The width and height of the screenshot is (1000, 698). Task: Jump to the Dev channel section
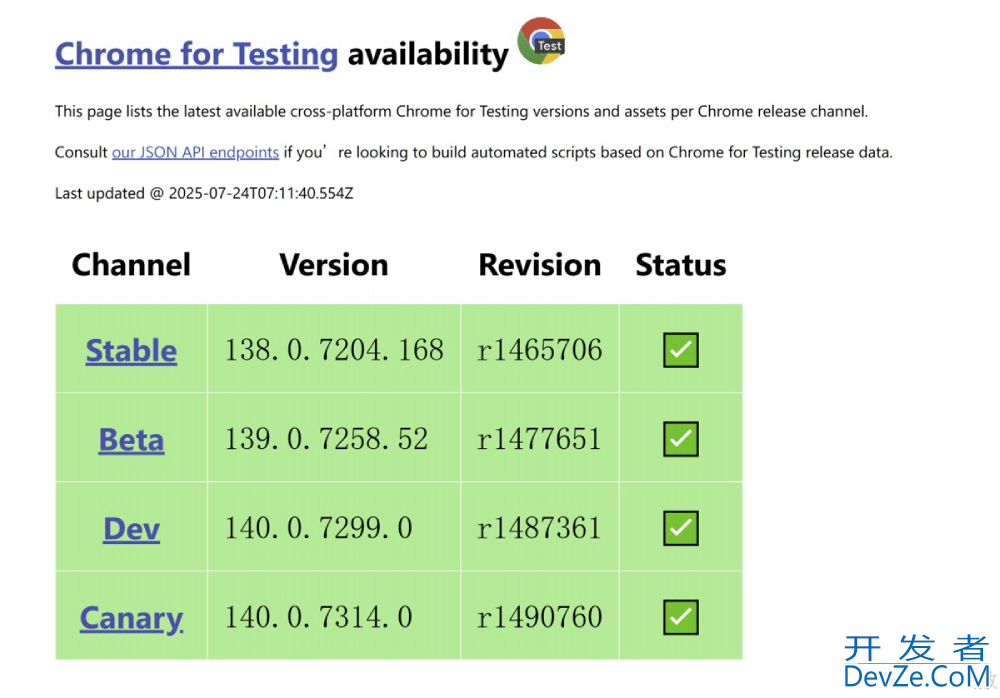pyautogui.click(x=131, y=529)
